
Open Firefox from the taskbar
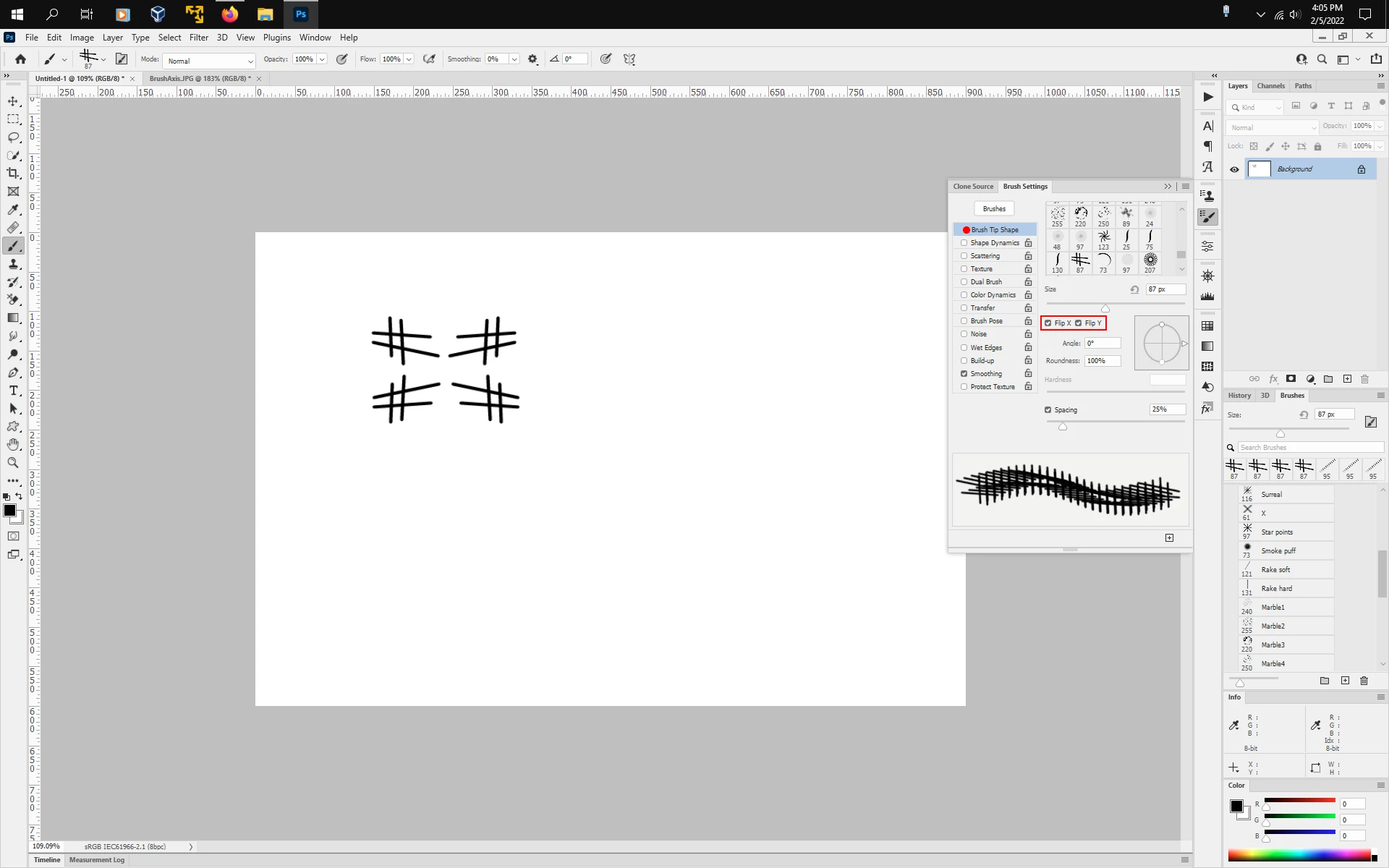pos(229,14)
